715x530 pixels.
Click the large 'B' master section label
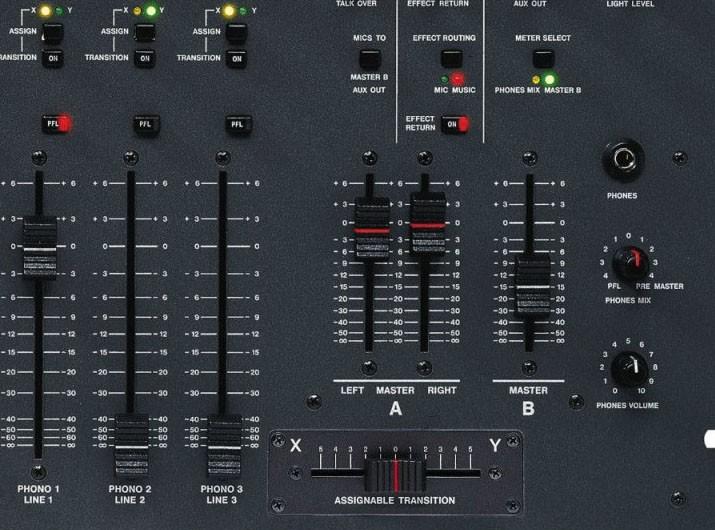pyautogui.click(x=528, y=409)
